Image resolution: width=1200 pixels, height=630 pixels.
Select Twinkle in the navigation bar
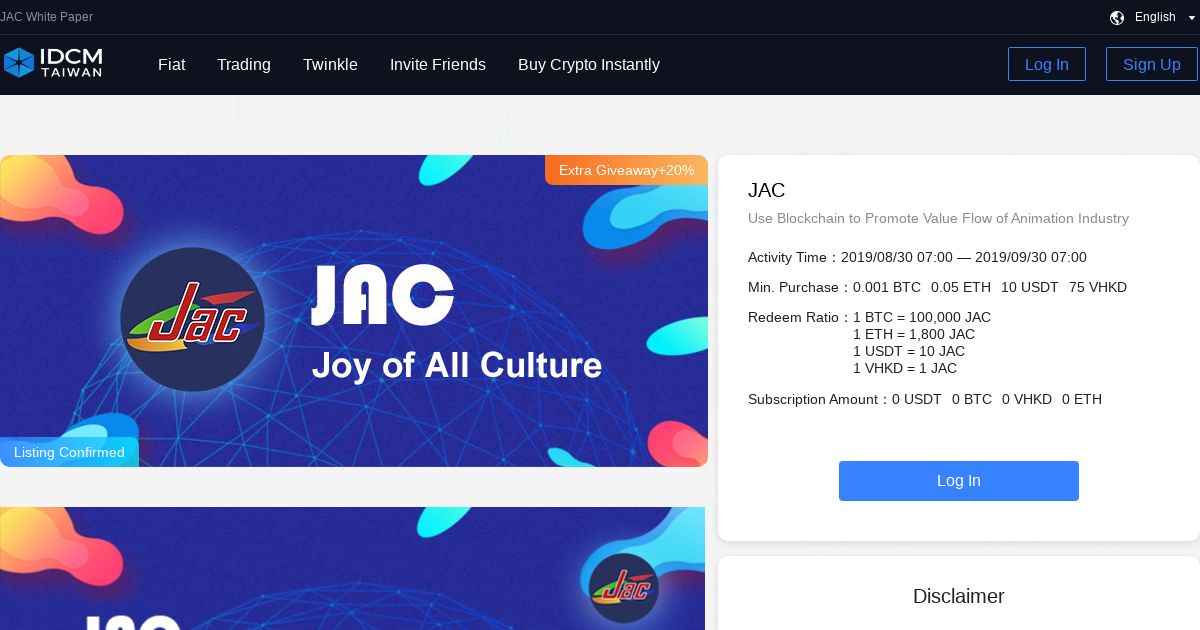[x=330, y=64]
